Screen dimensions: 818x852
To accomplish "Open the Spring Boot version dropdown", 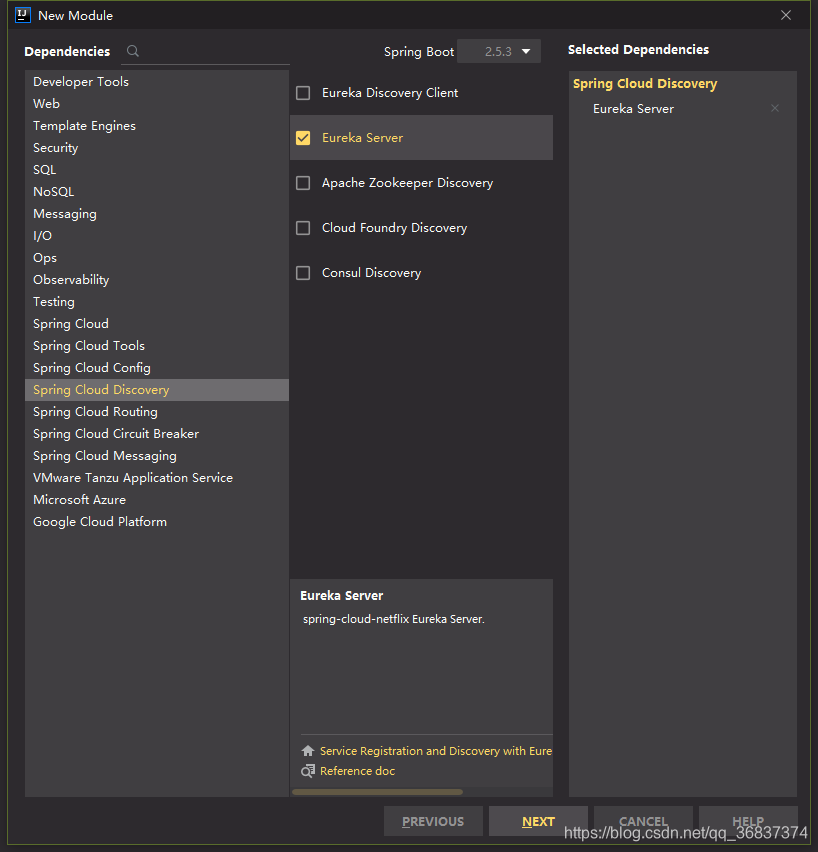I will (499, 51).
